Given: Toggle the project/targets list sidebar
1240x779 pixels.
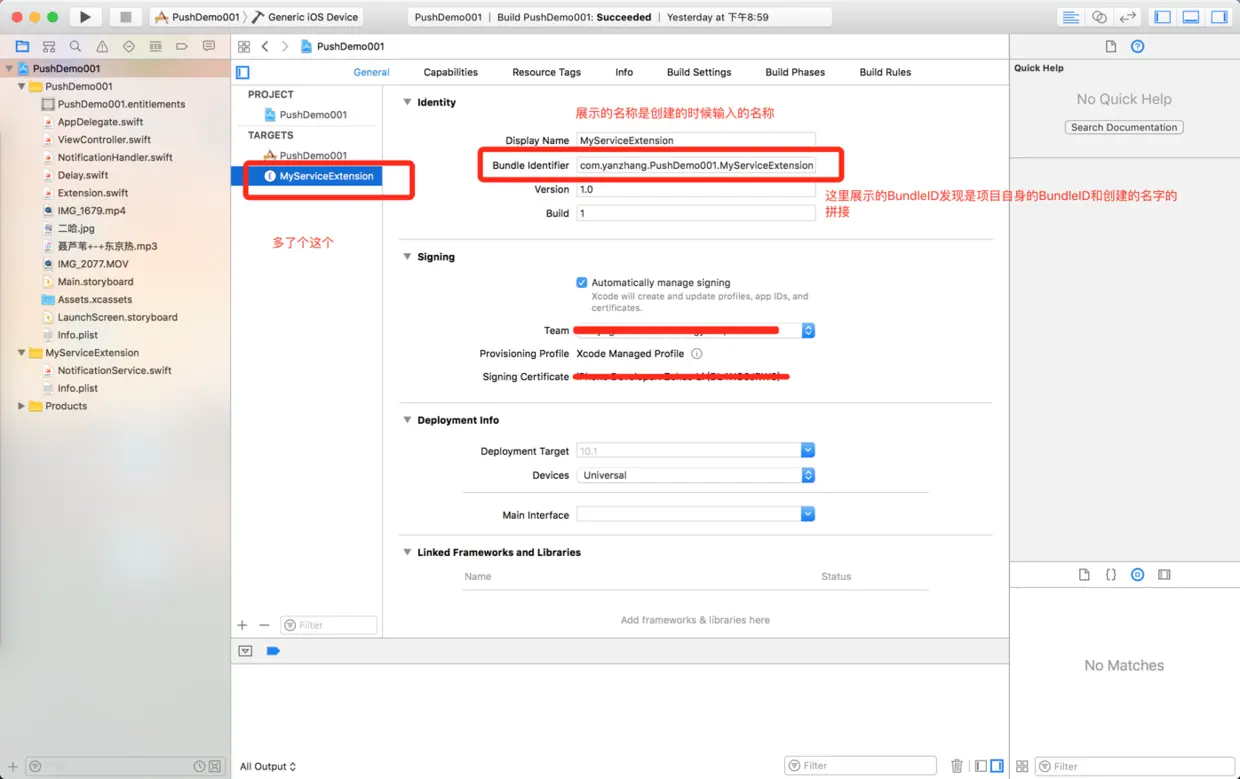Looking at the screenshot, I should [242, 72].
